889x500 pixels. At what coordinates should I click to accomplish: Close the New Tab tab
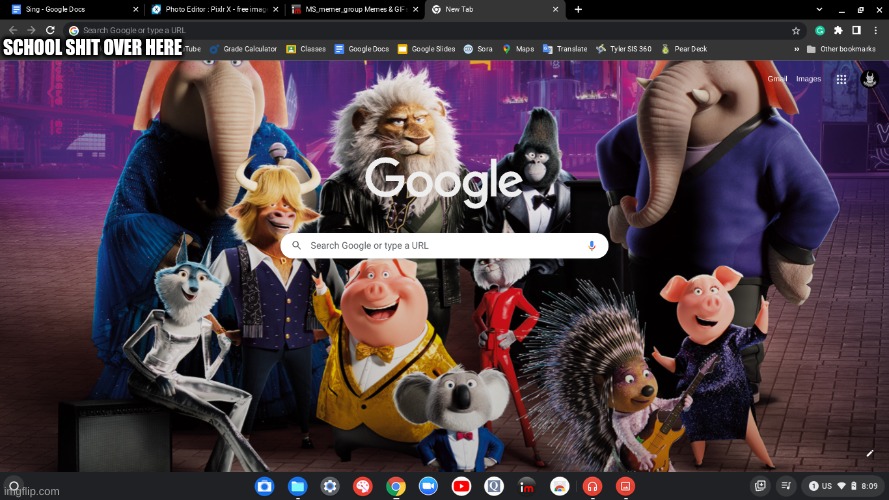click(556, 10)
